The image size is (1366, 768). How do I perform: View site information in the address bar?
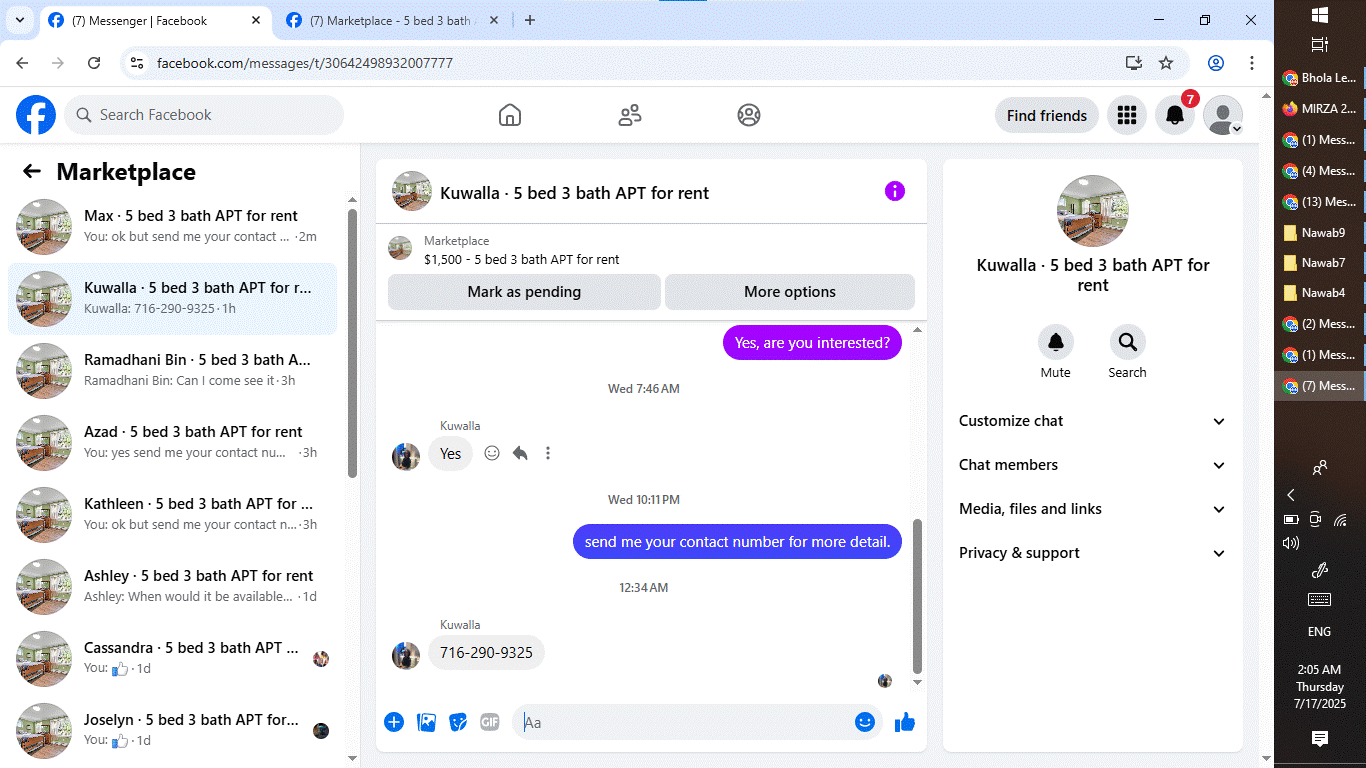[138, 63]
